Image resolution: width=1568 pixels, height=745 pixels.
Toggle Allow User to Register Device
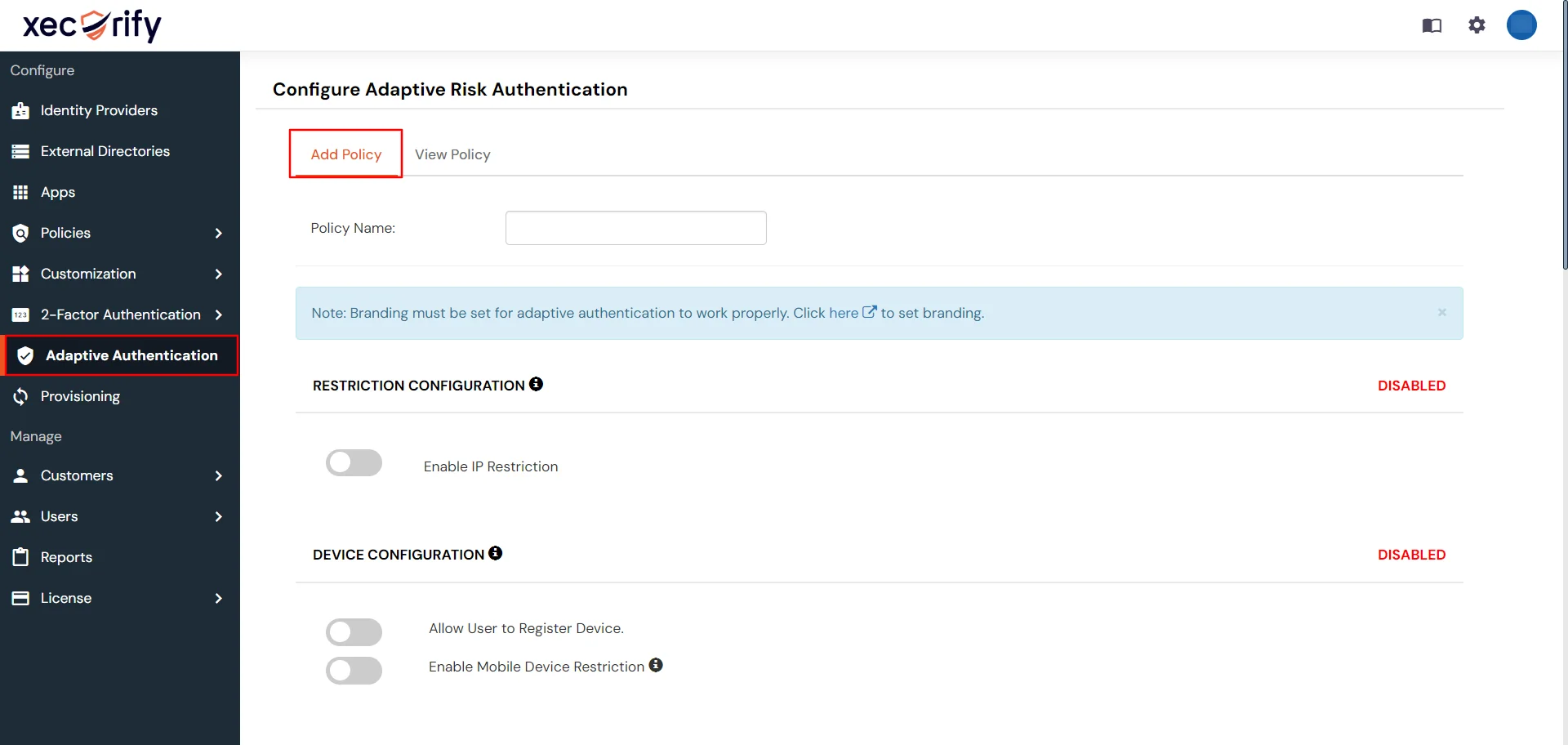[x=354, y=631]
